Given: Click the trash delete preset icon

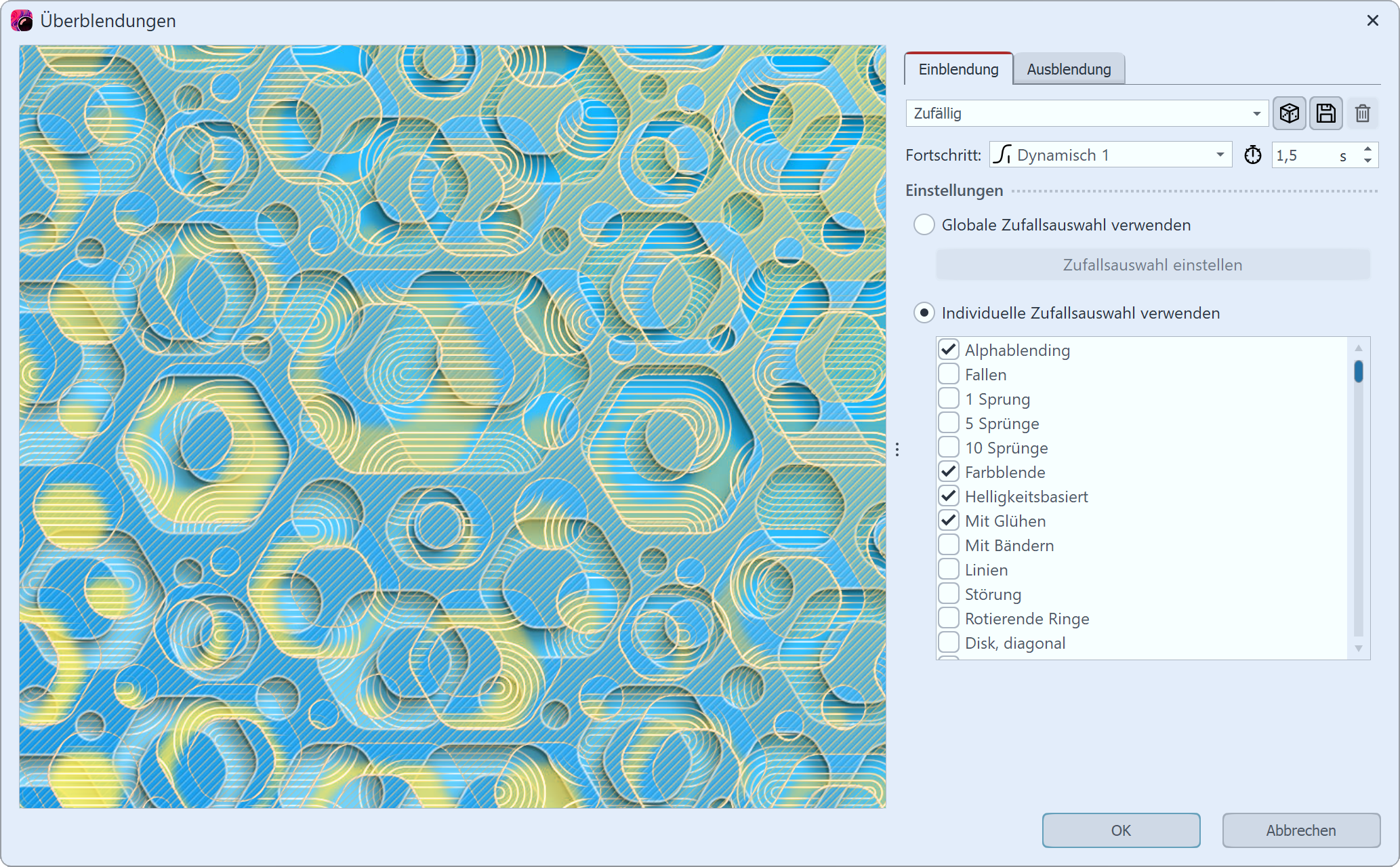Looking at the screenshot, I should point(1363,113).
